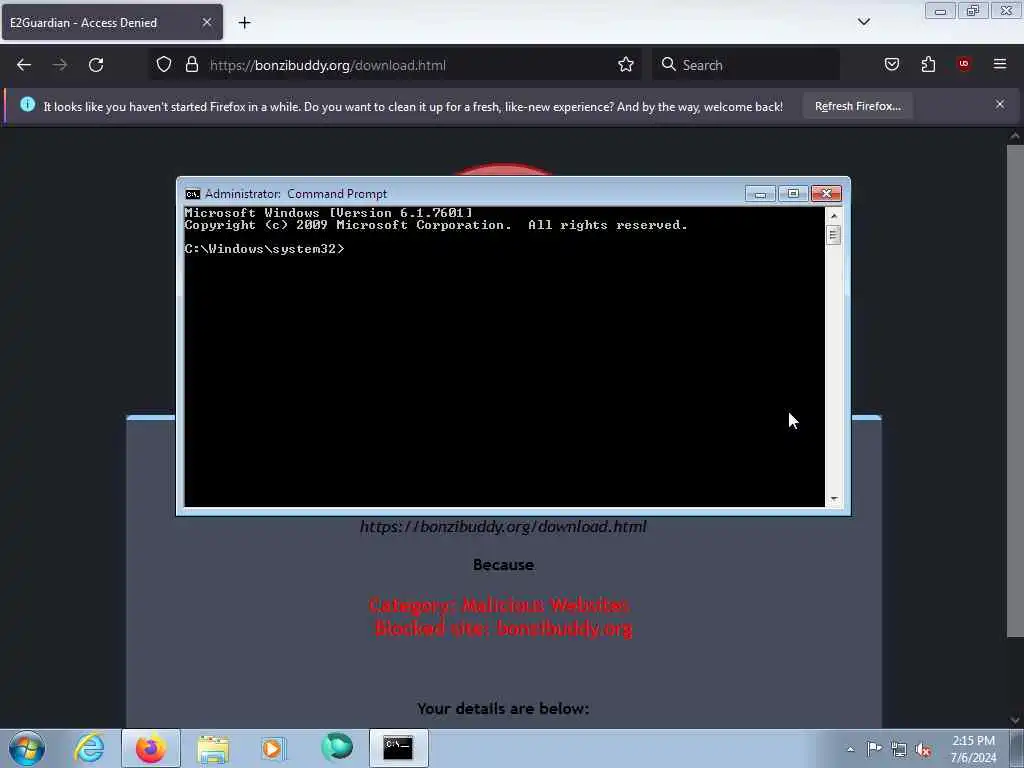Screen dimensions: 1024x768
Task: Click Command Prompt taskbar button
Action: (x=398, y=748)
